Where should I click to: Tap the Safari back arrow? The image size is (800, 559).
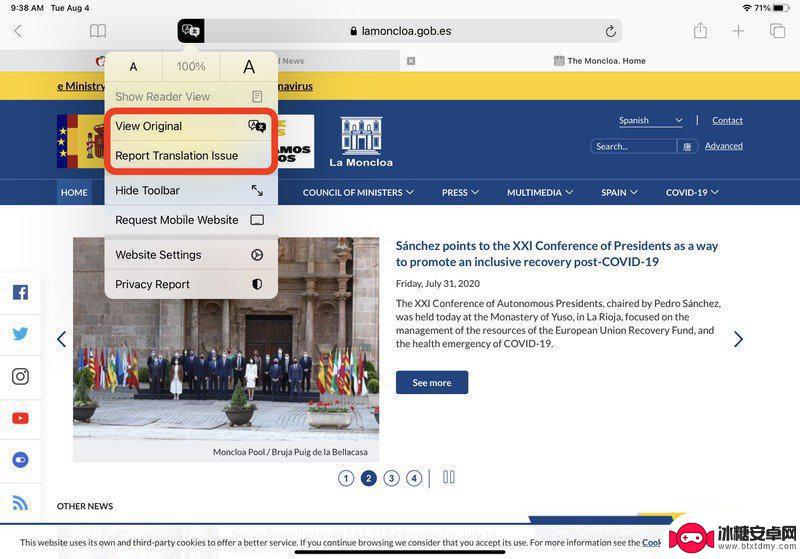[18, 31]
